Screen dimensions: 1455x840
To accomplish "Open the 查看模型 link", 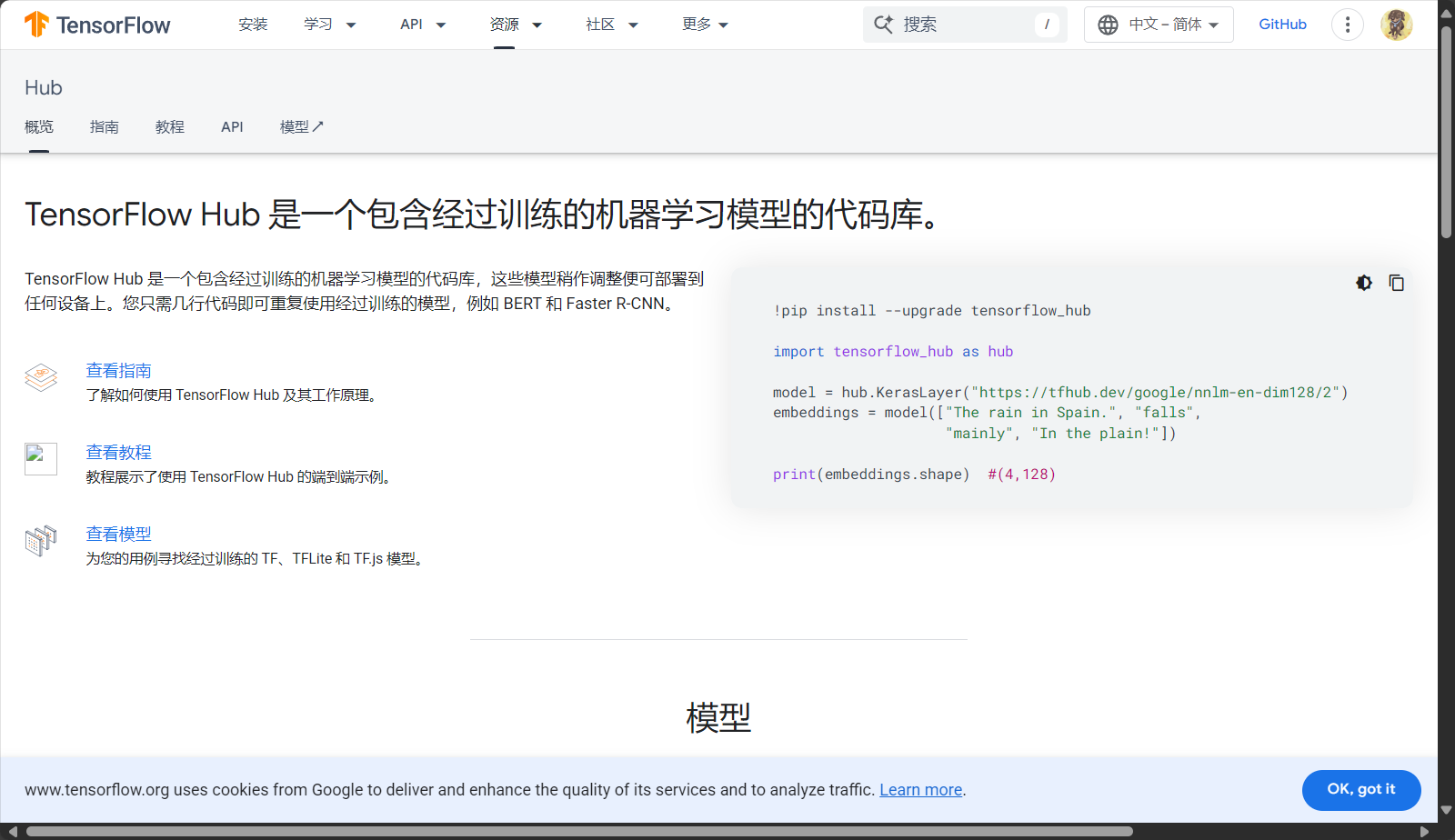I will tap(118, 535).
